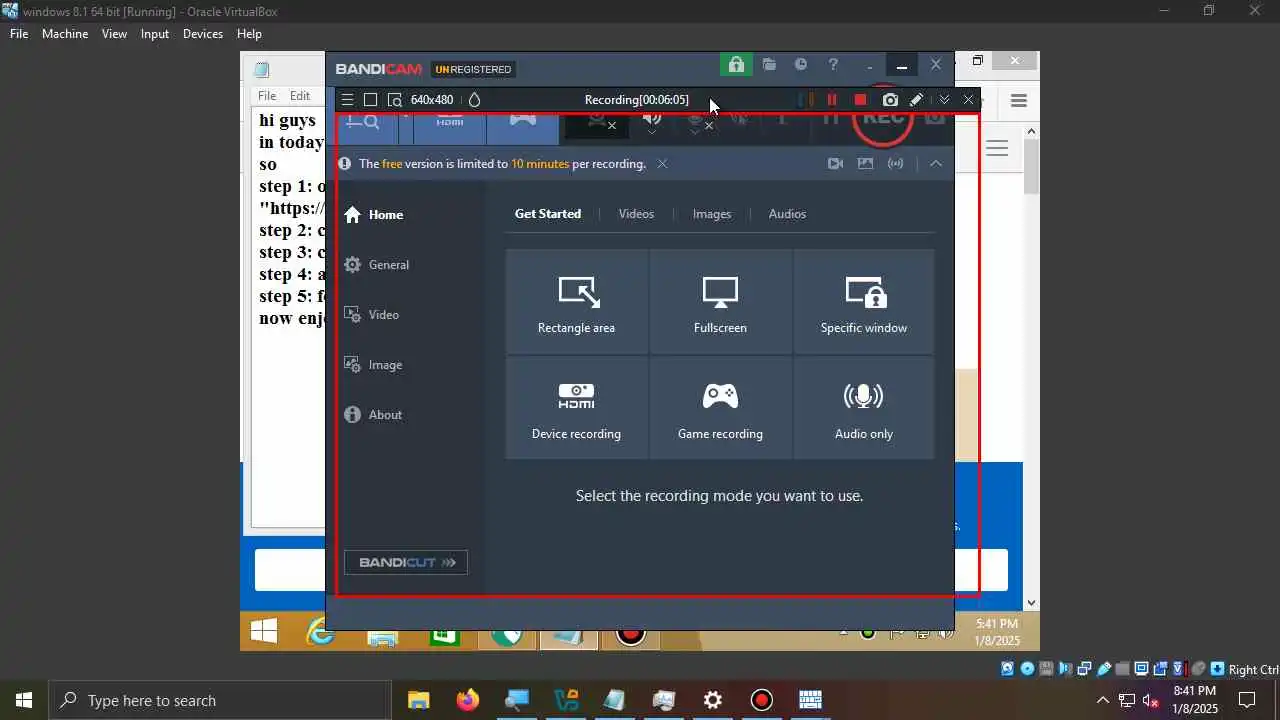The image size is (1280, 720).
Task: Open the guest browser hamburger menu
Action: (x=1019, y=100)
